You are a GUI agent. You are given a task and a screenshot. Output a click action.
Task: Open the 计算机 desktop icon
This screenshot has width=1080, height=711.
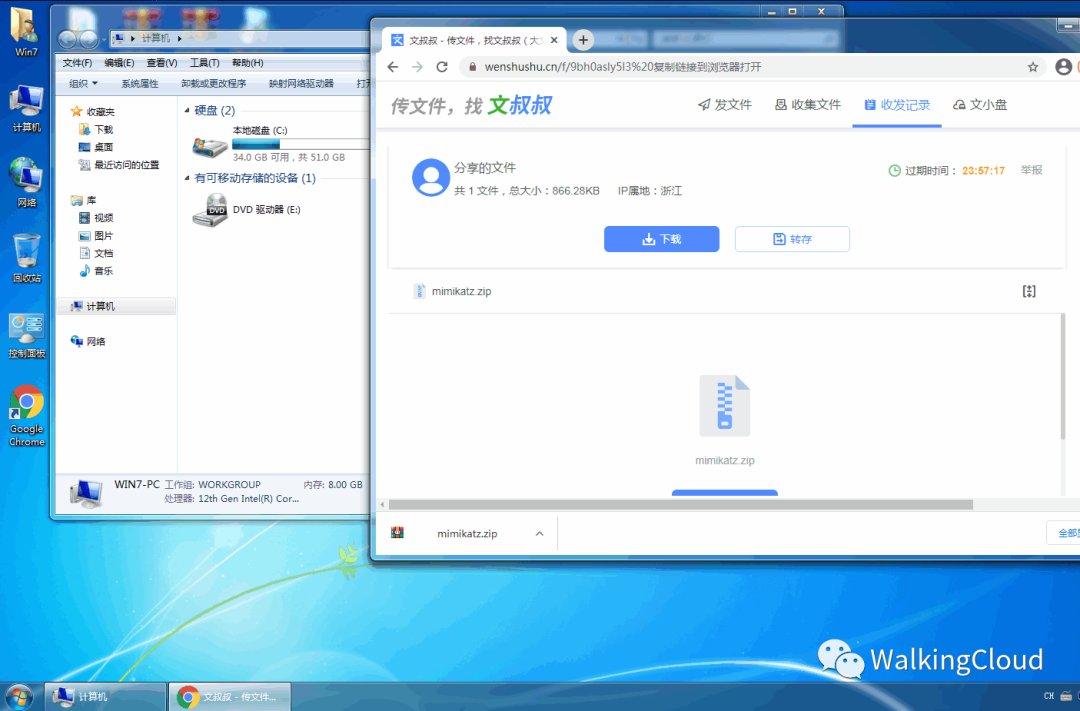tap(26, 108)
